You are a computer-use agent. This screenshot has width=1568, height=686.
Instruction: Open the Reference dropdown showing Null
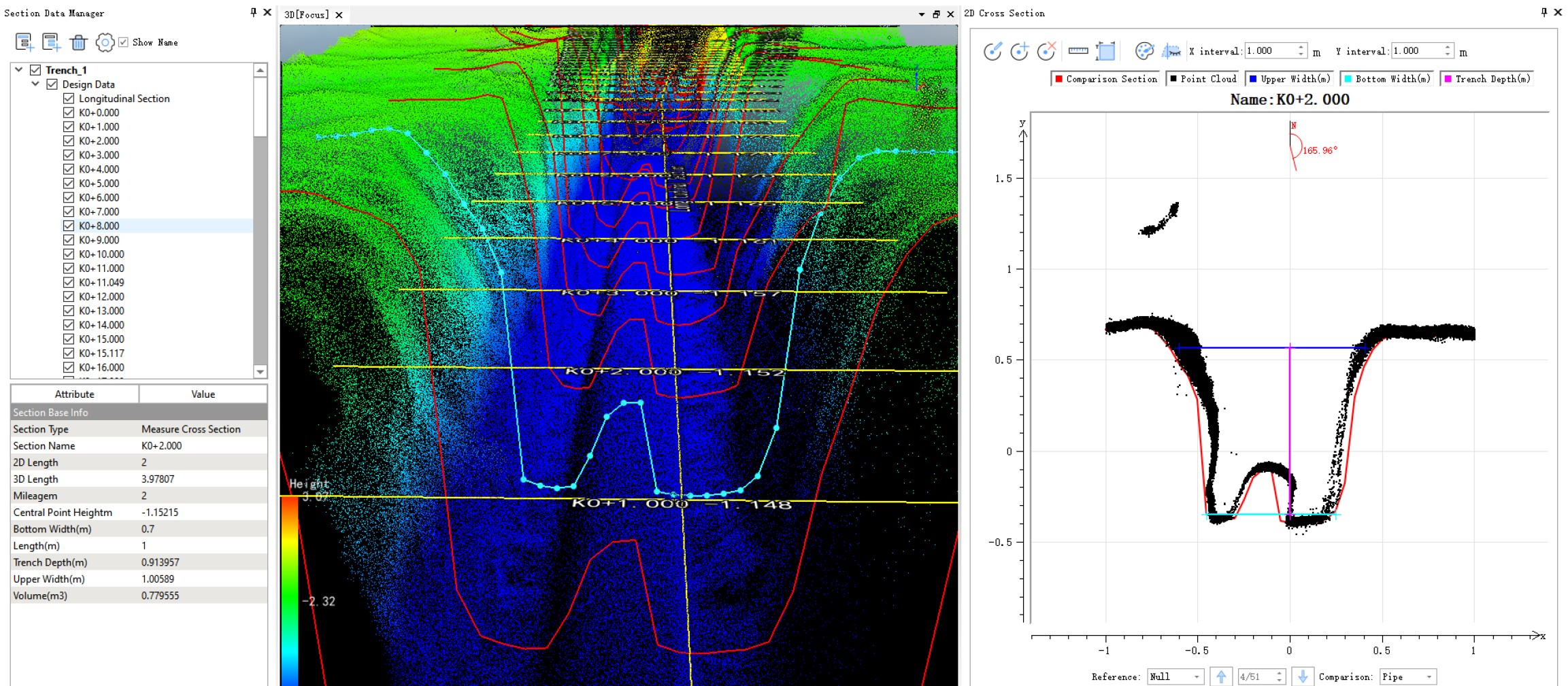1175,676
